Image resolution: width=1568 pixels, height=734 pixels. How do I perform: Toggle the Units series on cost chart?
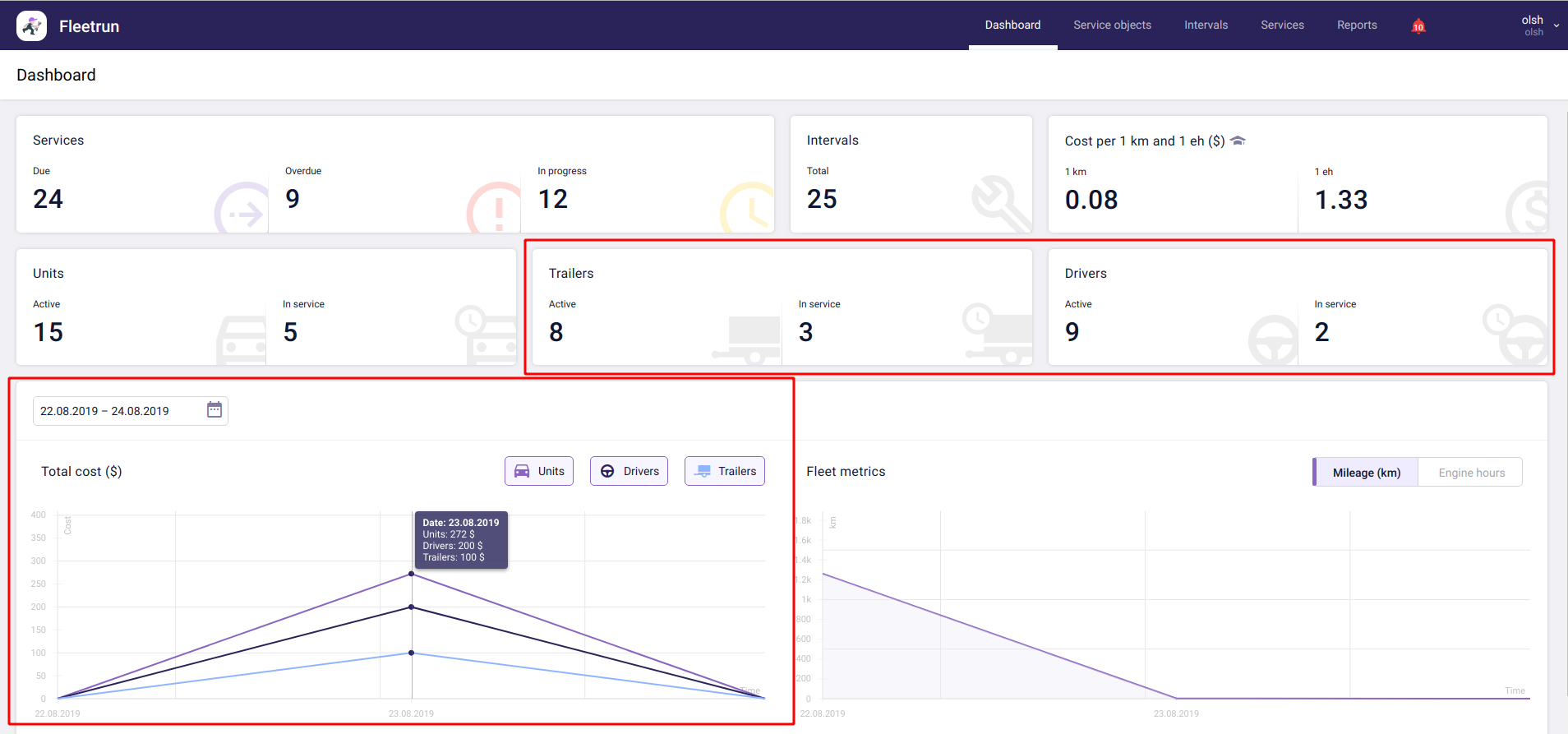click(539, 472)
